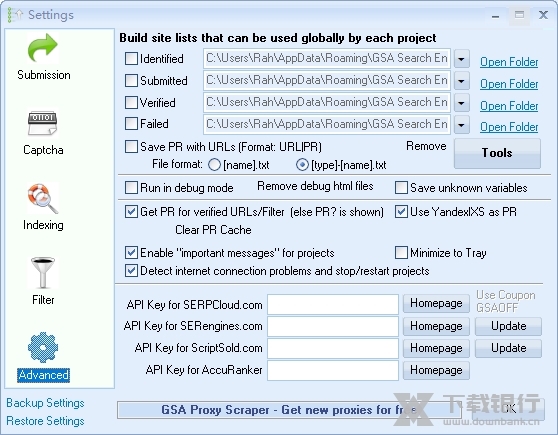
Task: Click the Settings window title icon
Action: click(x=15, y=15)
